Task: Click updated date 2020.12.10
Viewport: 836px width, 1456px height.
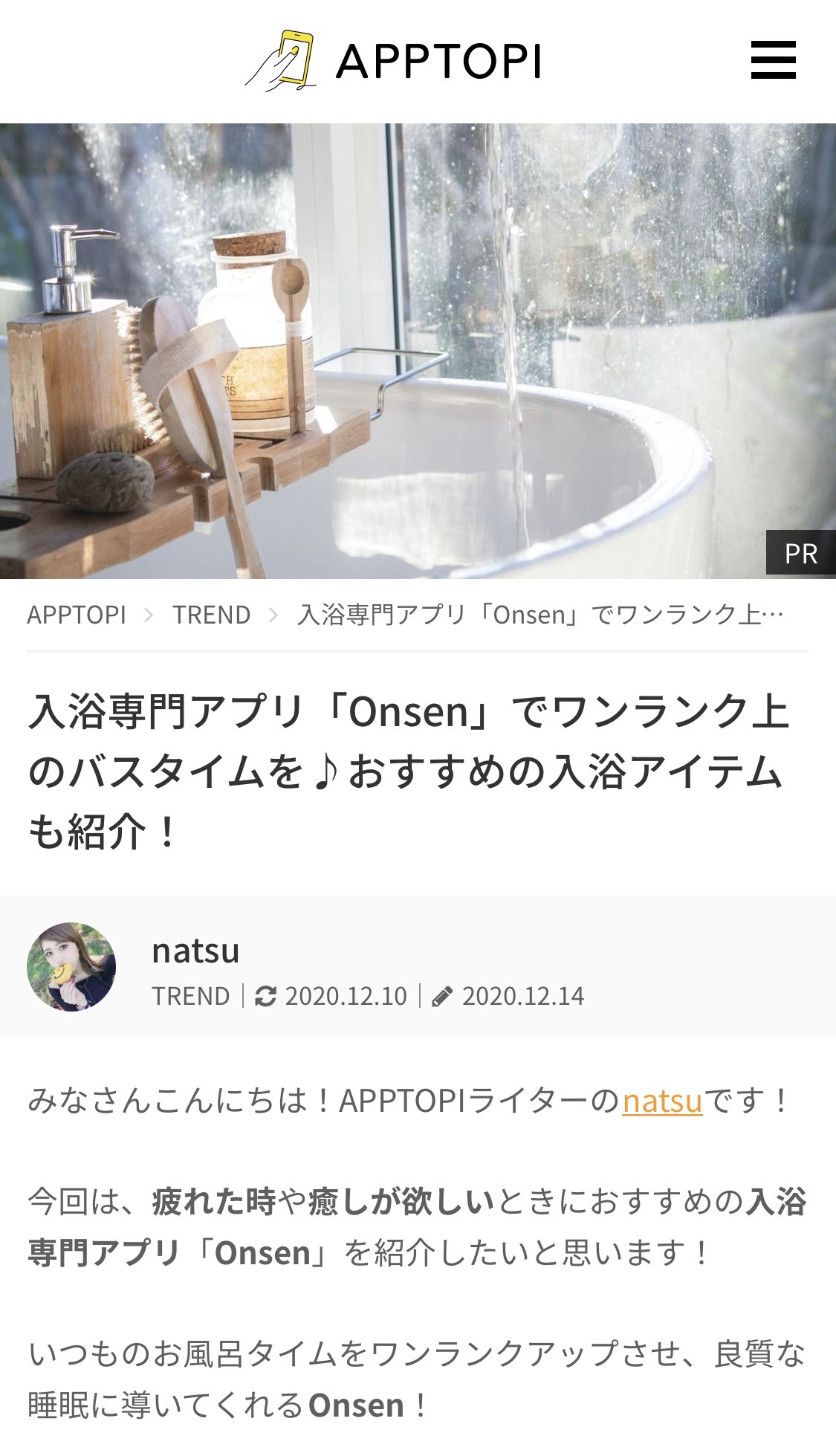Action: 346,996
